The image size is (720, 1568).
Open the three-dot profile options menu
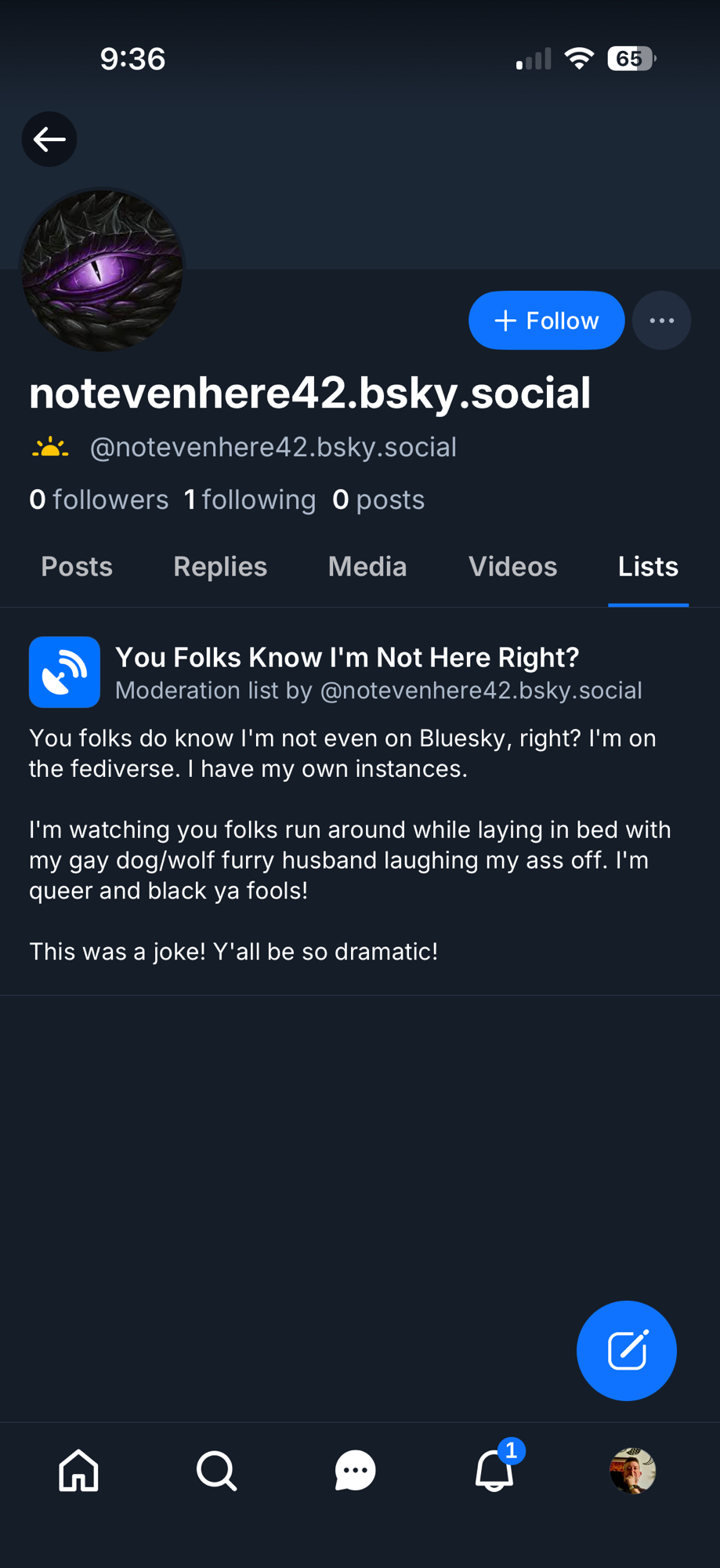661,321
